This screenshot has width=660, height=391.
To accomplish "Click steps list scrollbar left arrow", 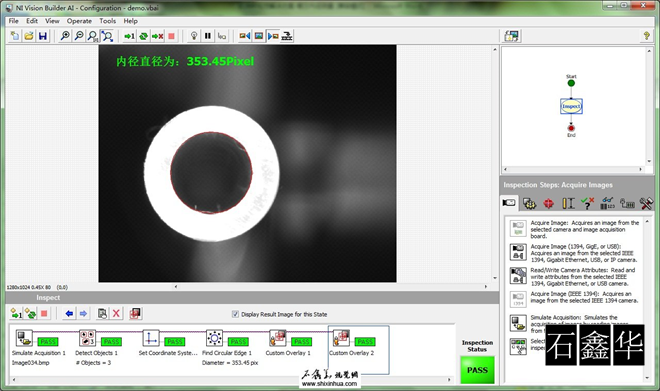I will point(13,380).
